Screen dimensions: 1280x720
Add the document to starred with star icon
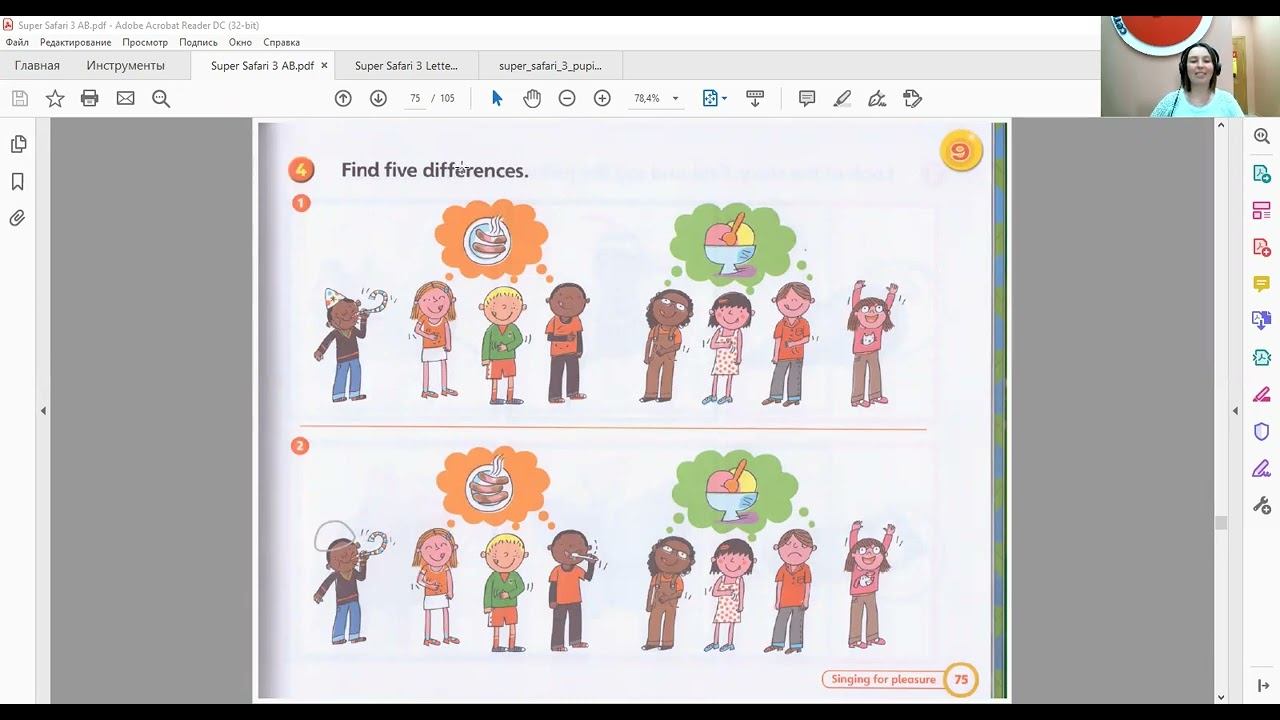click(x=55, y=98)
